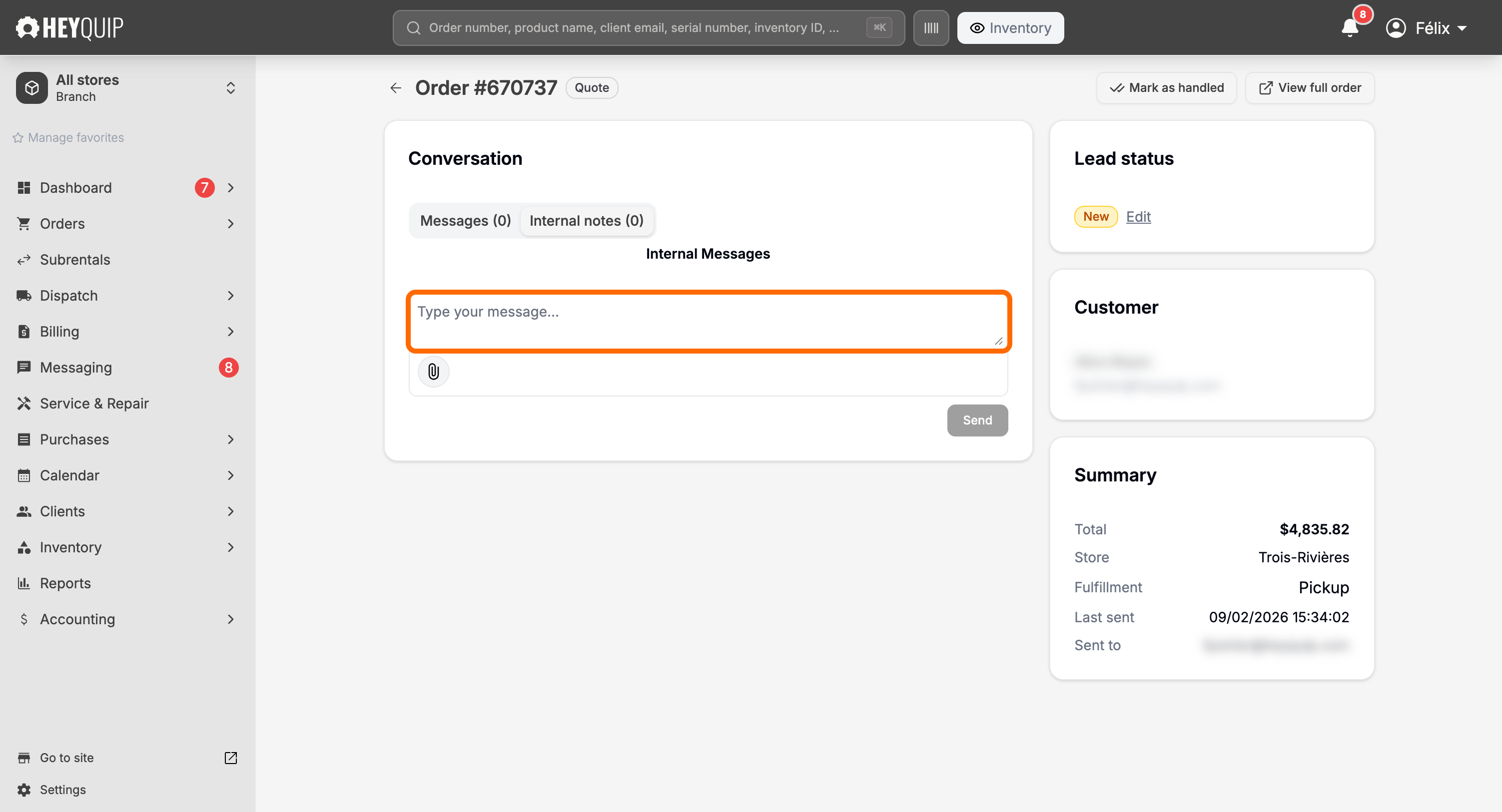This screenshot has height=812, width=1502.
Task: Click the Quote badge next to order number
Action: (x=591, y=87)
